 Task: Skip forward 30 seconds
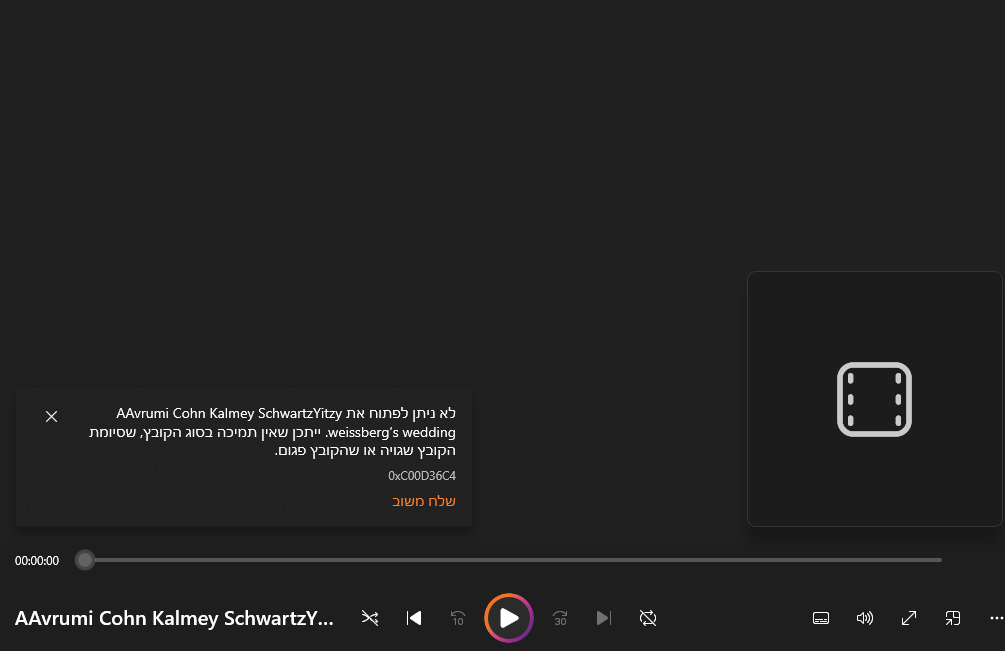[x=560, y=618]
